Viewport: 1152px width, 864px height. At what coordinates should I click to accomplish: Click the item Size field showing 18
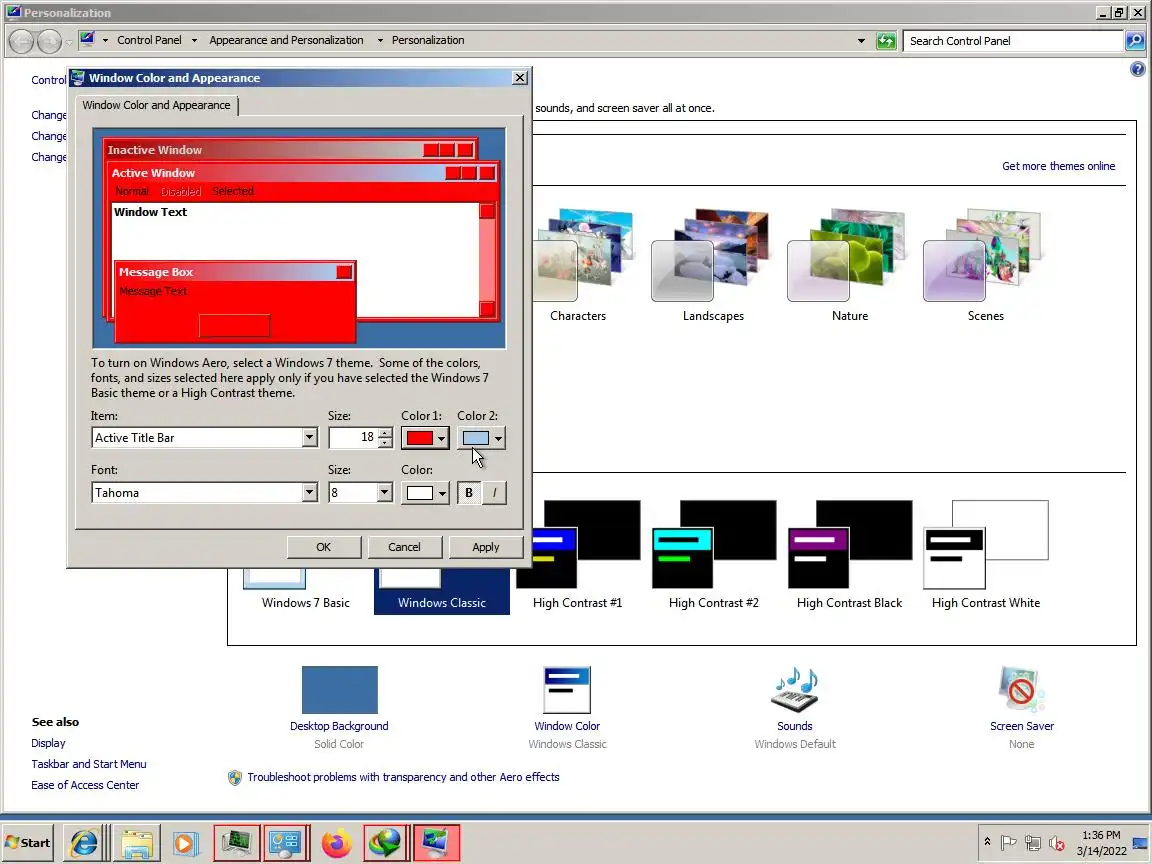(x=353, y=438)
